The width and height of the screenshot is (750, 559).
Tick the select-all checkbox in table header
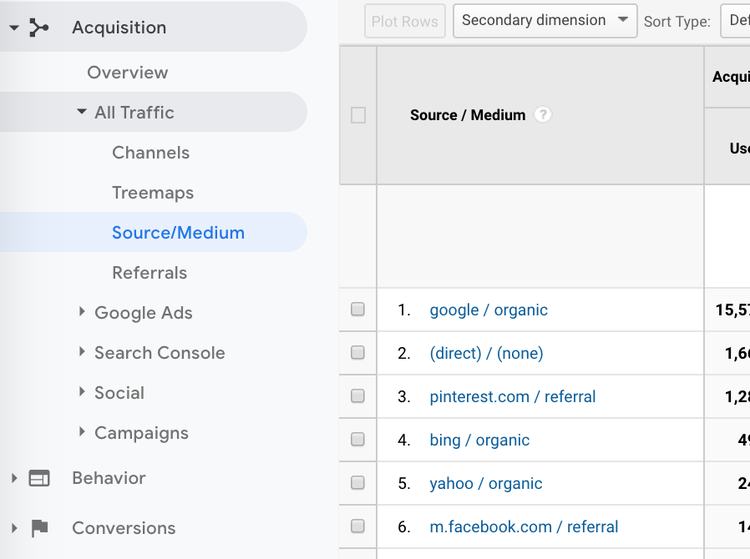(358, 115)
